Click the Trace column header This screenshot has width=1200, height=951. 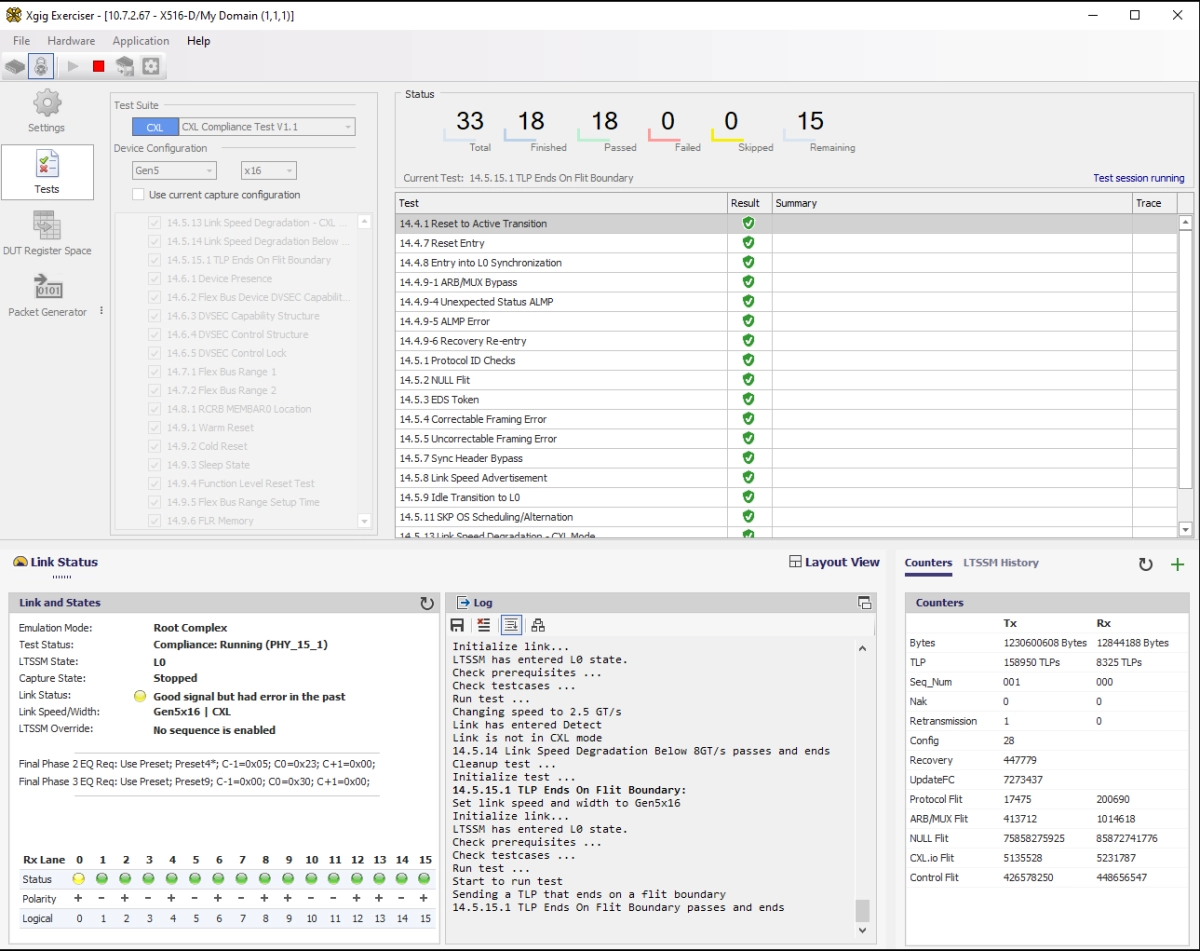[x=1154, y=203]
